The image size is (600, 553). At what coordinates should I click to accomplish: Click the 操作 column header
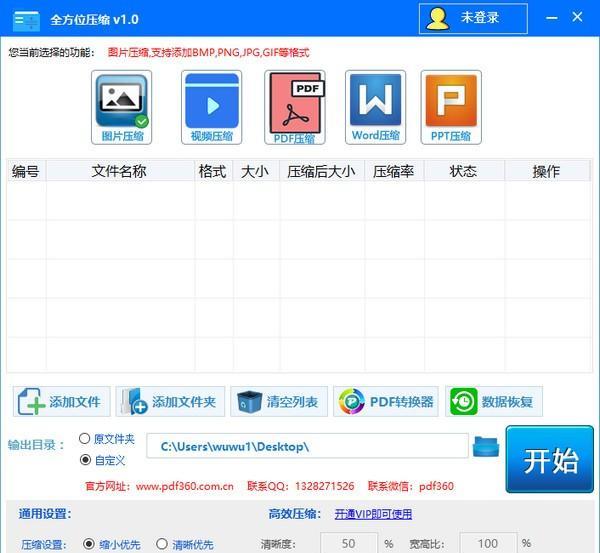[547, 171]
